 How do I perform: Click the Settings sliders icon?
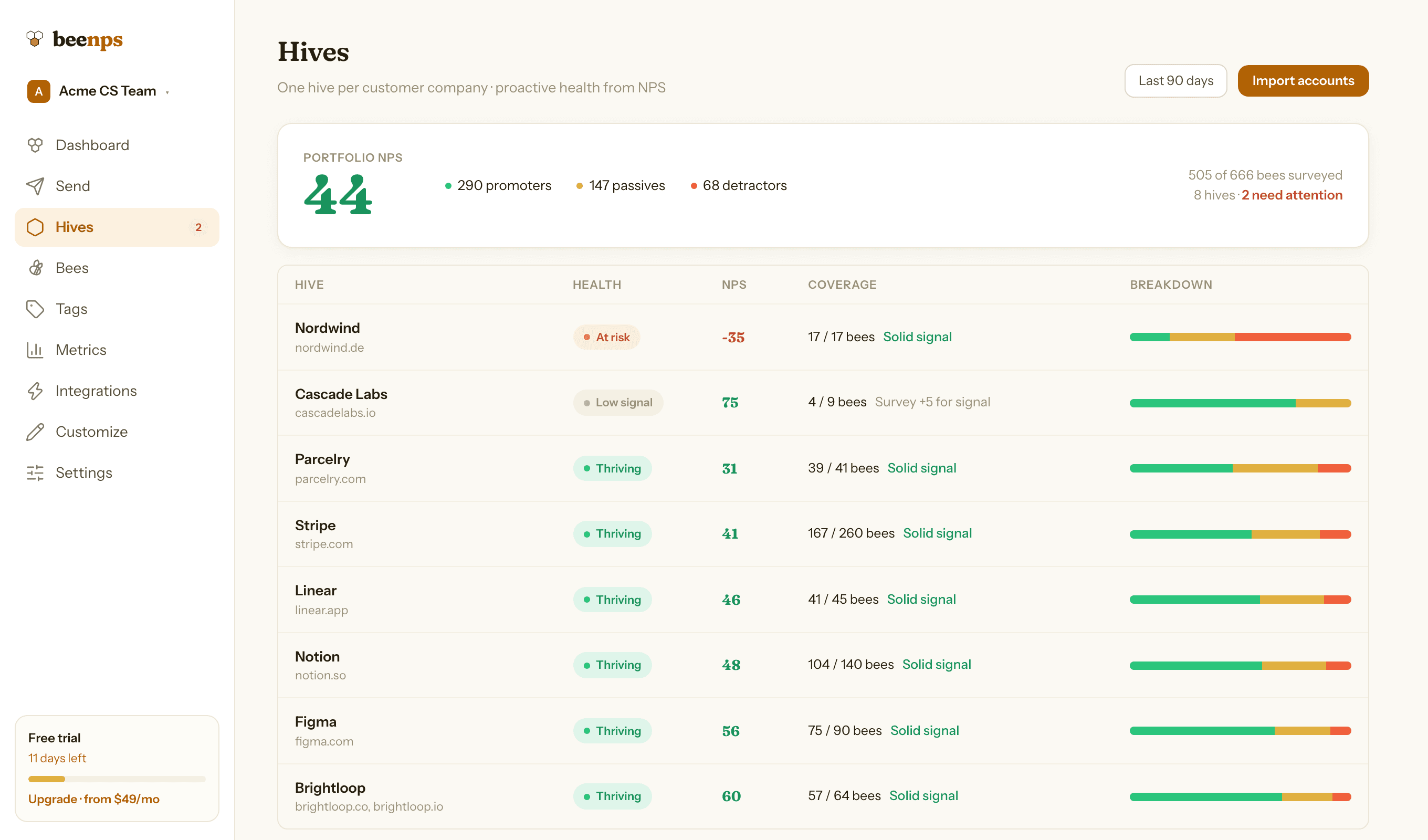tap(35, 472)
